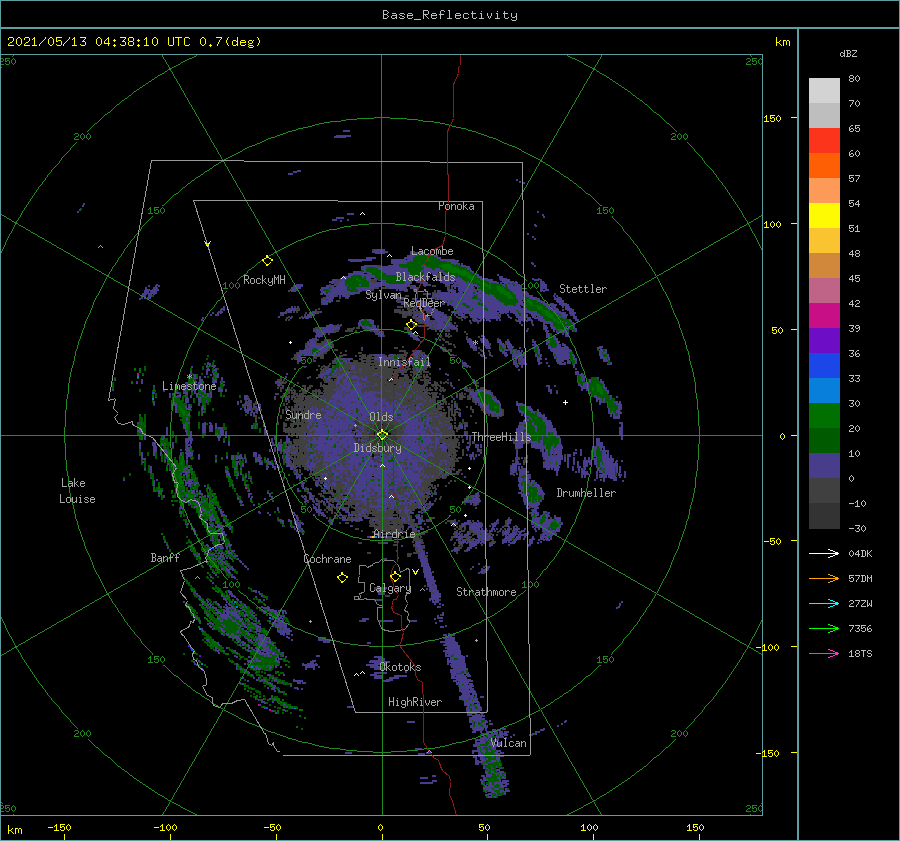Pick the magenta 39-42 dBZ swatch

824,316
